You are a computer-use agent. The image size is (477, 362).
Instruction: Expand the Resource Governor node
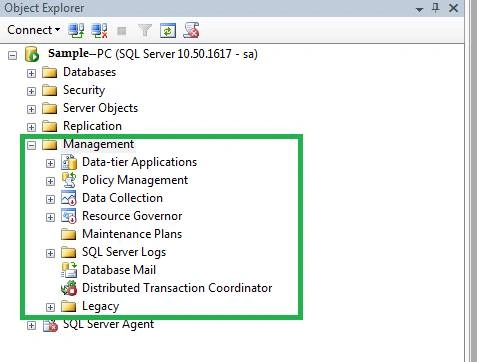click(x=50, y=217)
